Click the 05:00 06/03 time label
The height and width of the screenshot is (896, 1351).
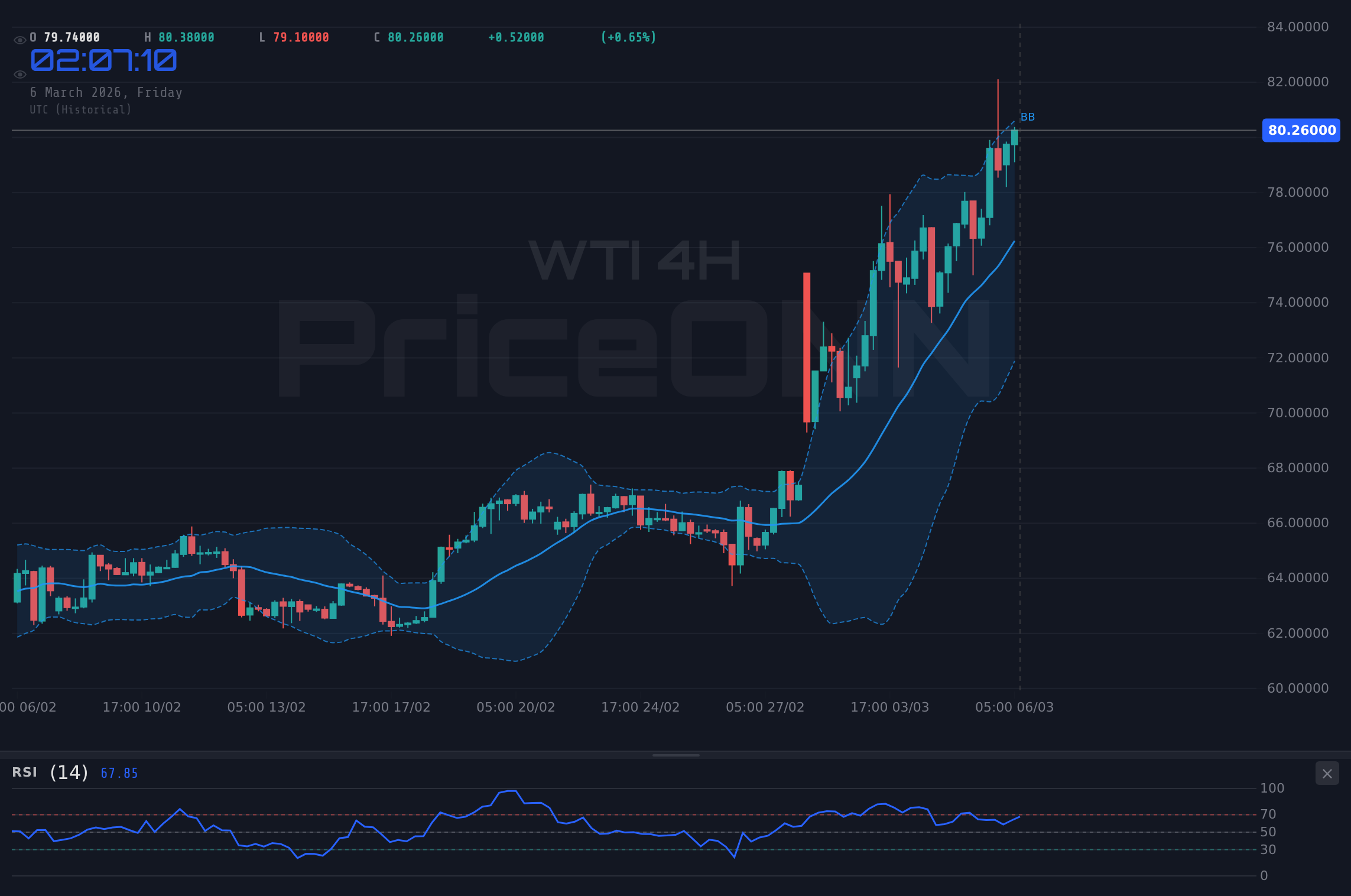click(1015, 707)
